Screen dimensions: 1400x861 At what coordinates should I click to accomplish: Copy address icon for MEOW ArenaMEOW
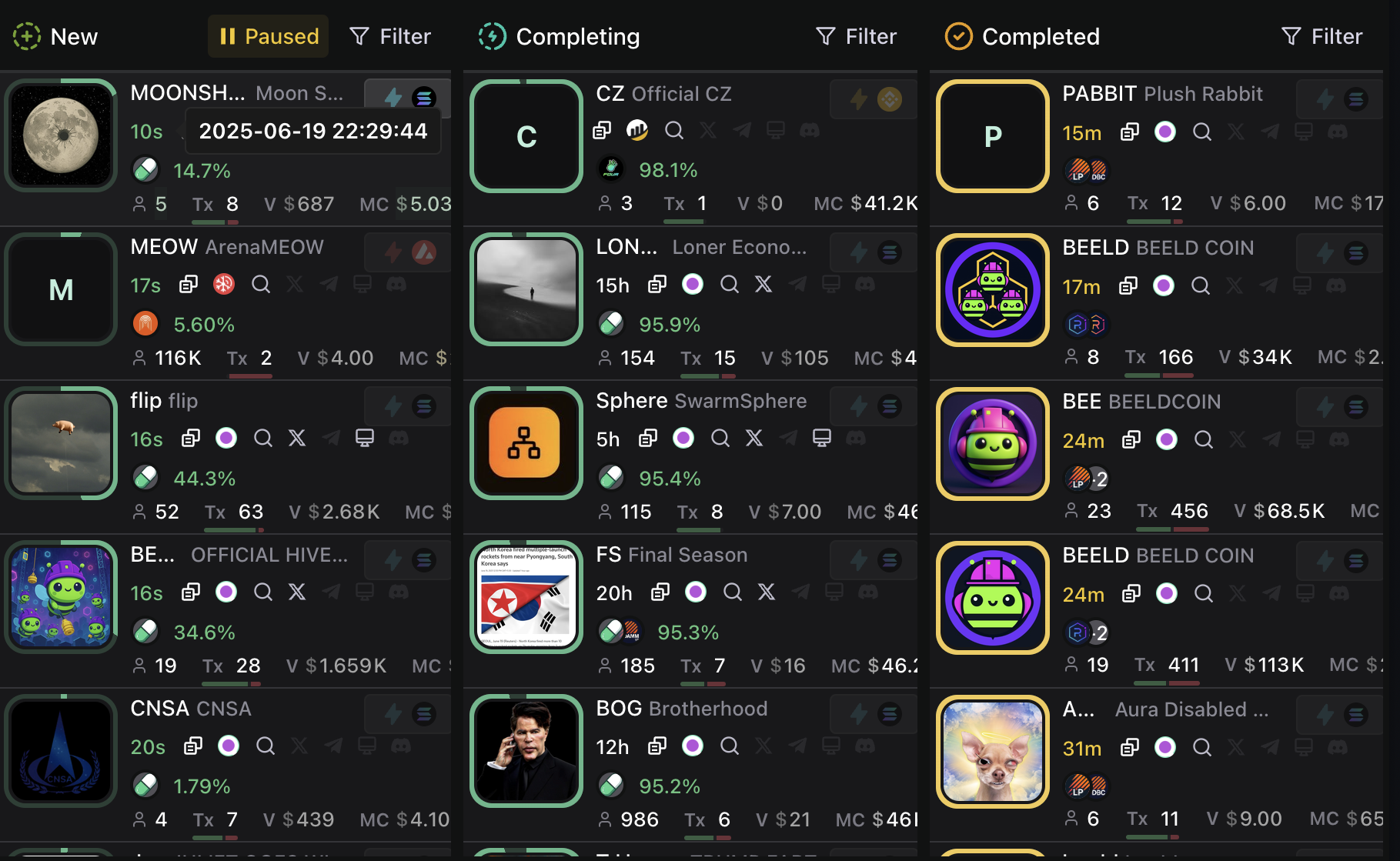point(189,285)
